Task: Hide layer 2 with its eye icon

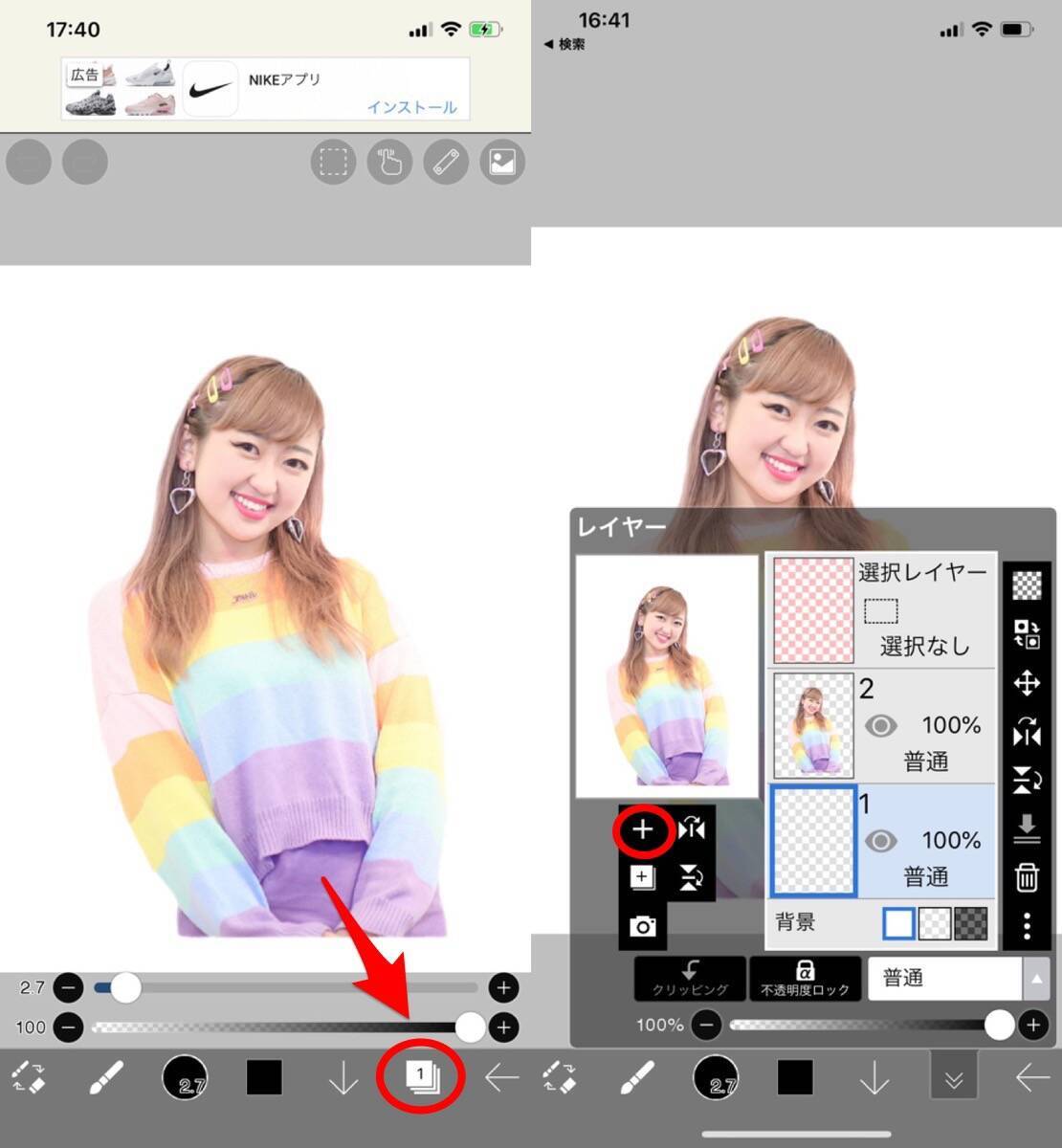Action: point(880,726)
